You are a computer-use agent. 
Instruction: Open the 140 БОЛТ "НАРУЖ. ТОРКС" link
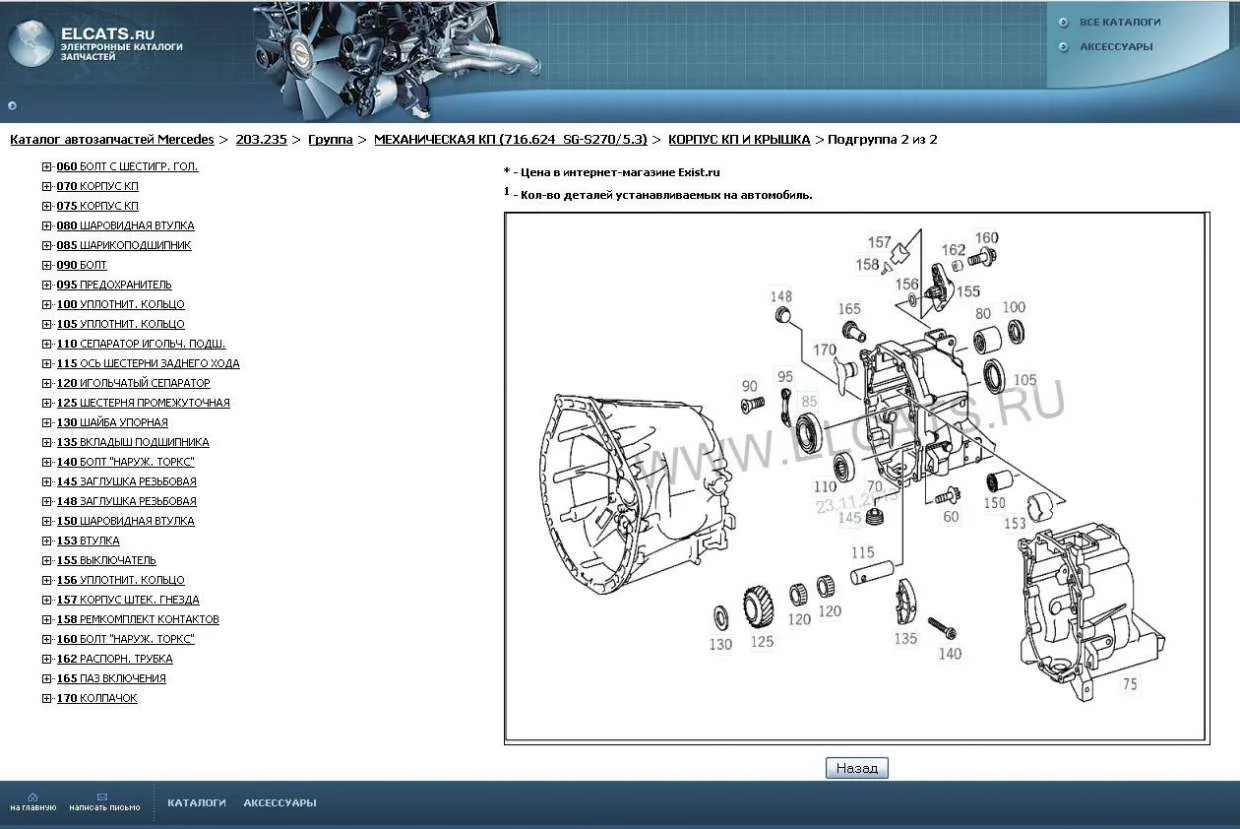pyautogui.click(x=126, y=462)
